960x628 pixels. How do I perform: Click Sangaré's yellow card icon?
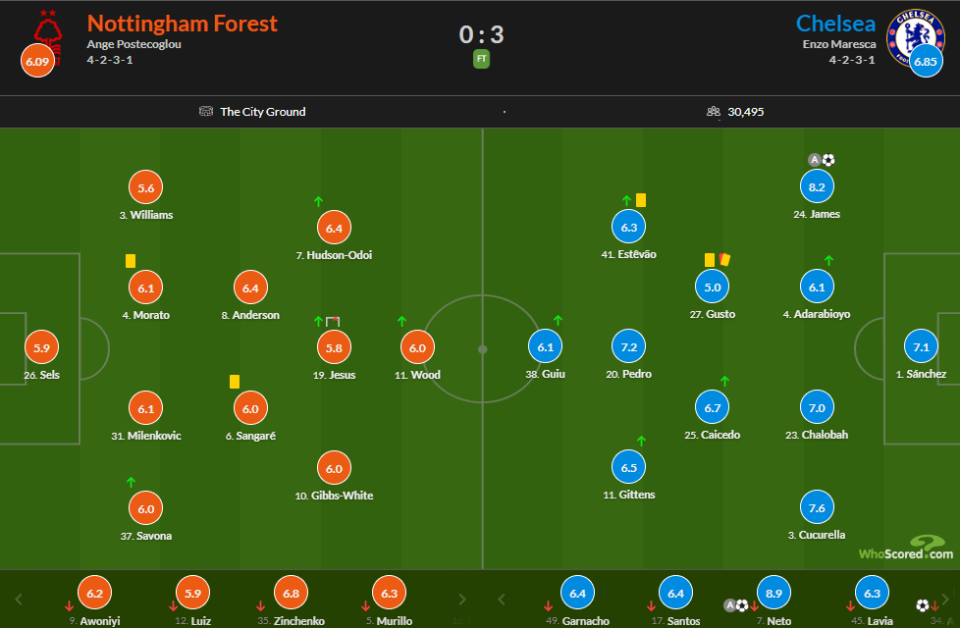[234, 381]
